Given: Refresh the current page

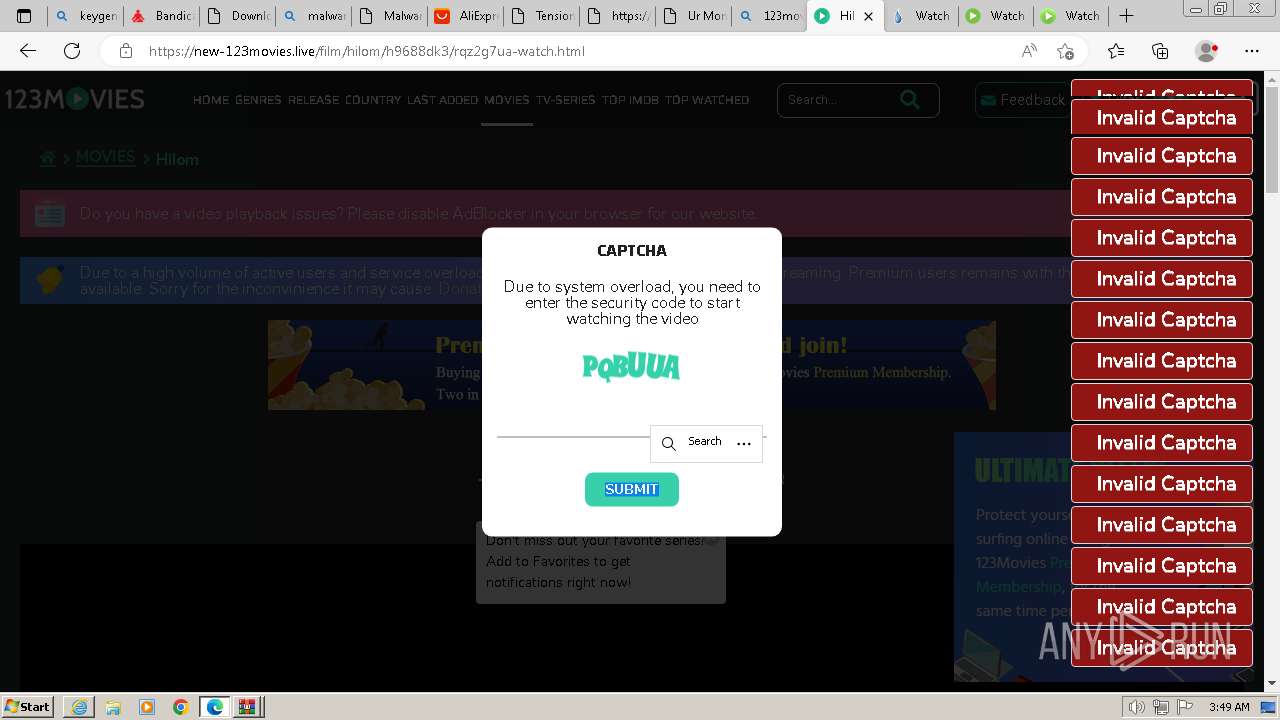Looking at the screenshot, I should pos(72,51).
